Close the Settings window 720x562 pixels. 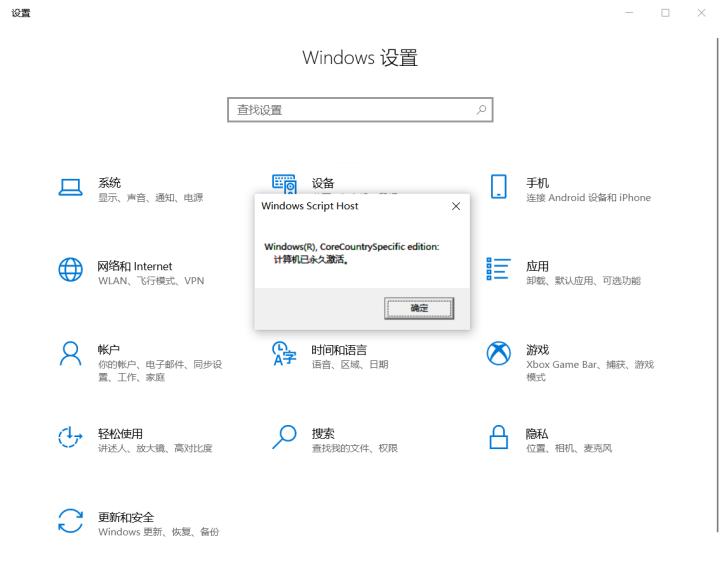click(701, 12)
